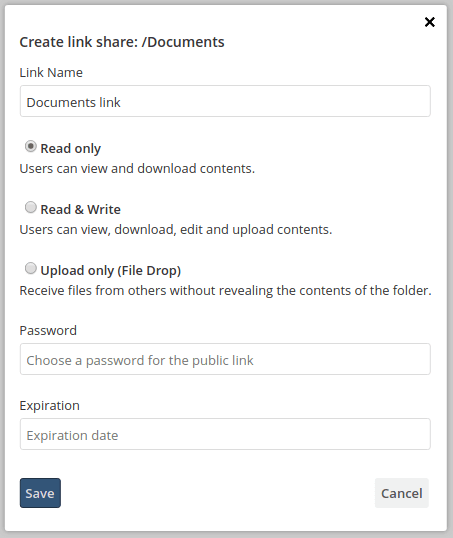Click the 'Expiration' field label
Viewport: 453px width, 538px height.
49,406
